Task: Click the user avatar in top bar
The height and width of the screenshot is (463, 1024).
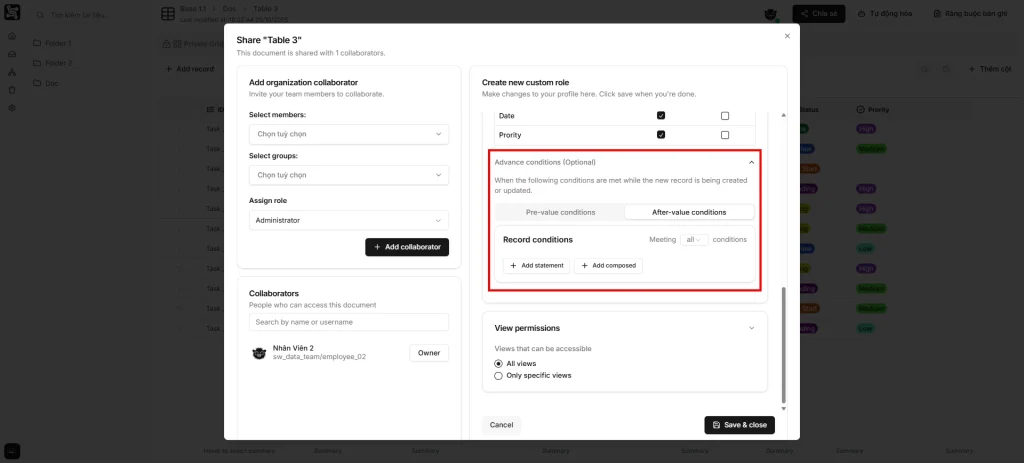Action: 770,14
